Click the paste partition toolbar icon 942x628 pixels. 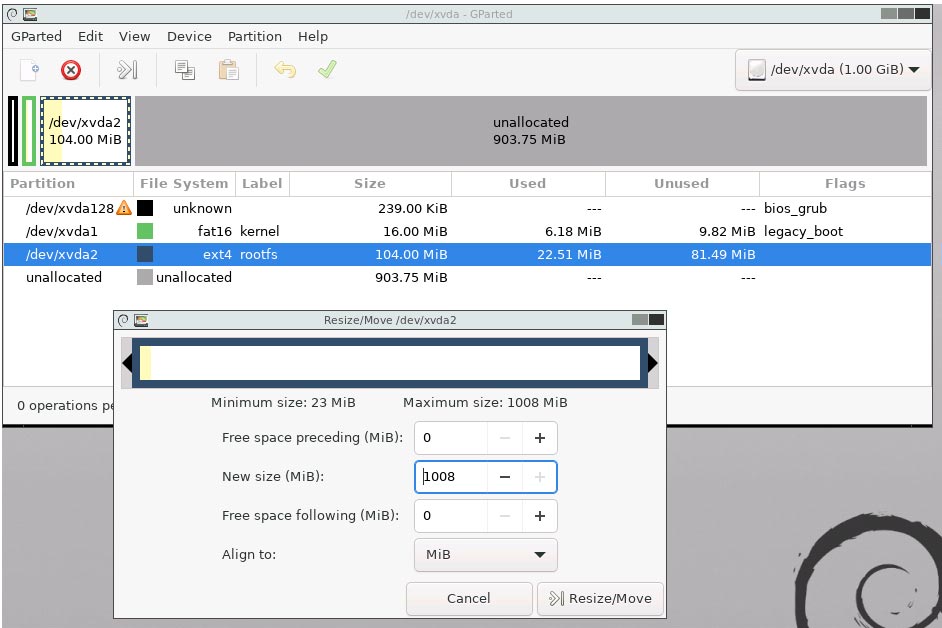[229, 70]
